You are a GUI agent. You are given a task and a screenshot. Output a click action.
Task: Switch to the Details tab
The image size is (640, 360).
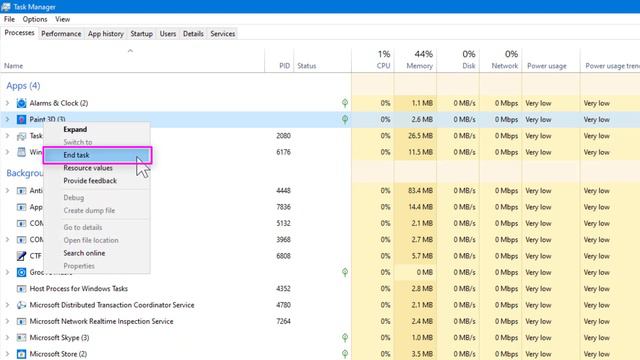pyautogui.click(x=193, y=34)
